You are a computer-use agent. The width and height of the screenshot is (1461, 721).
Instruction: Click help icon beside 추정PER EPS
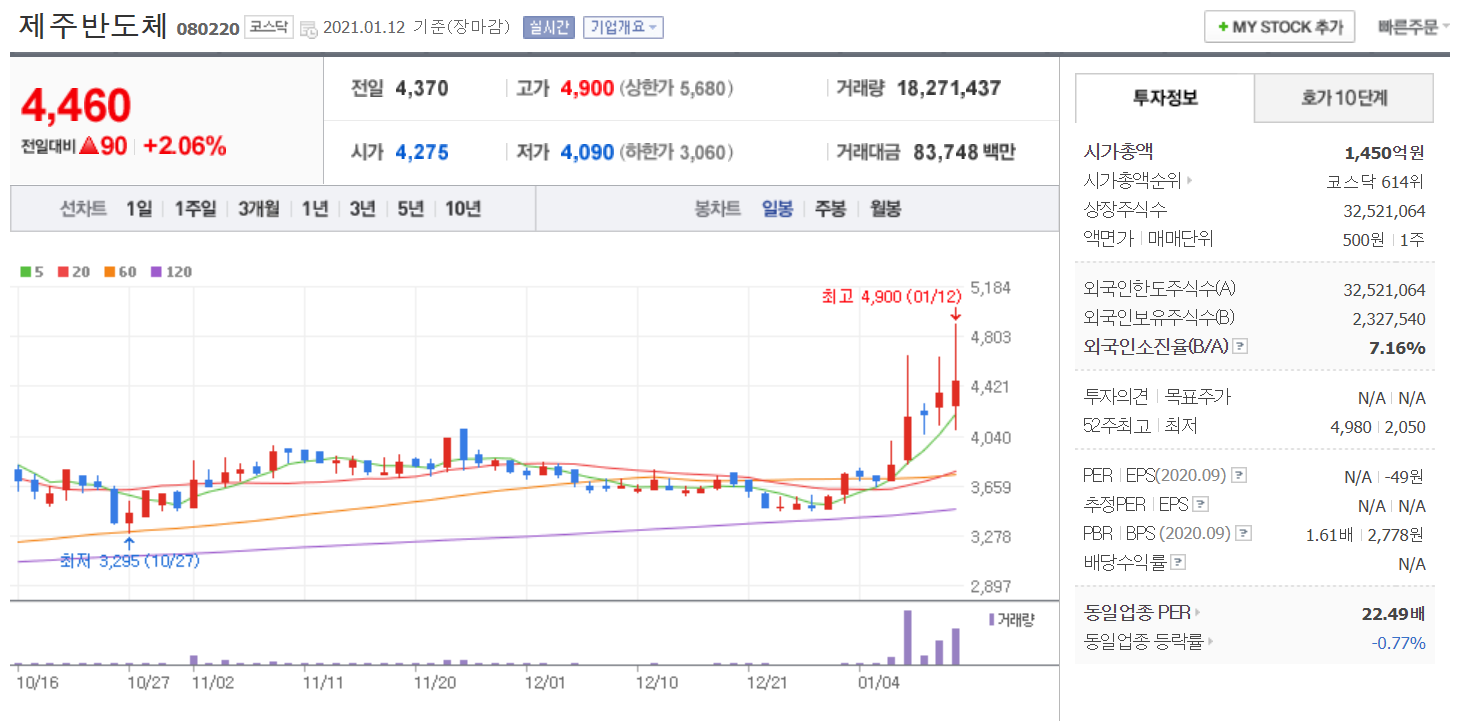[1201, 505]
